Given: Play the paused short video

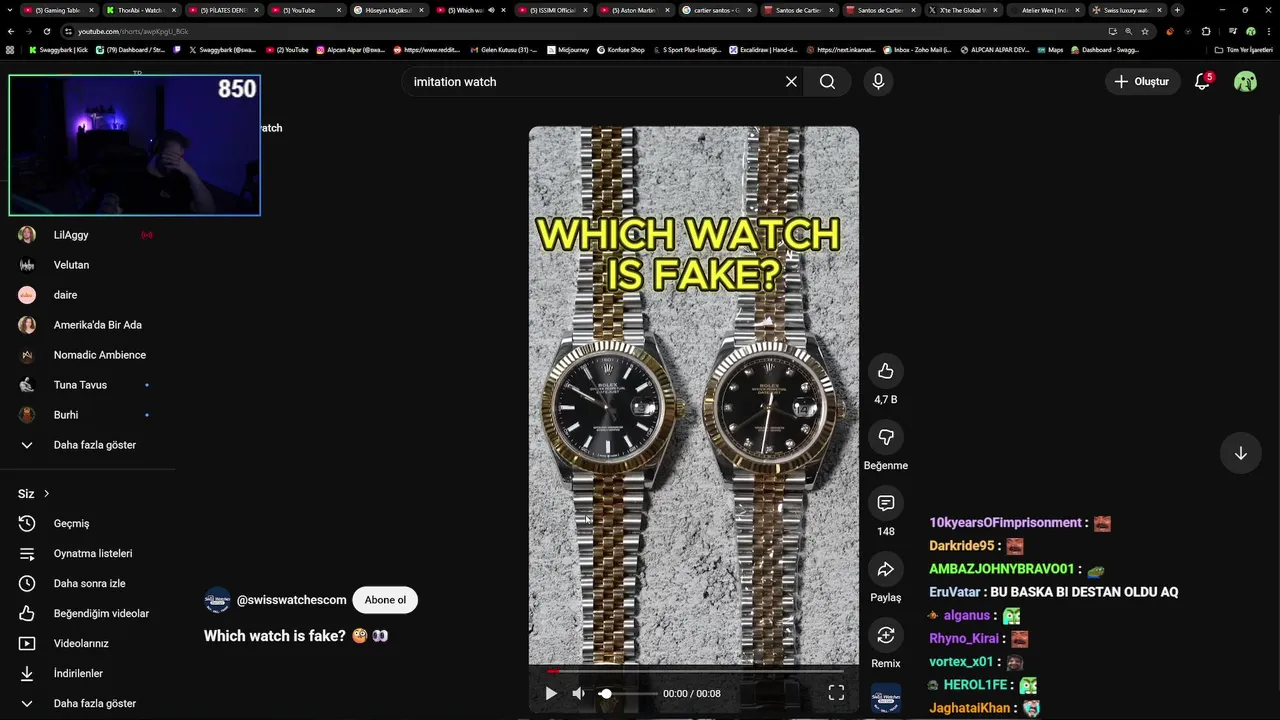Looking at the screenshot, I should (x=551, y=693).
